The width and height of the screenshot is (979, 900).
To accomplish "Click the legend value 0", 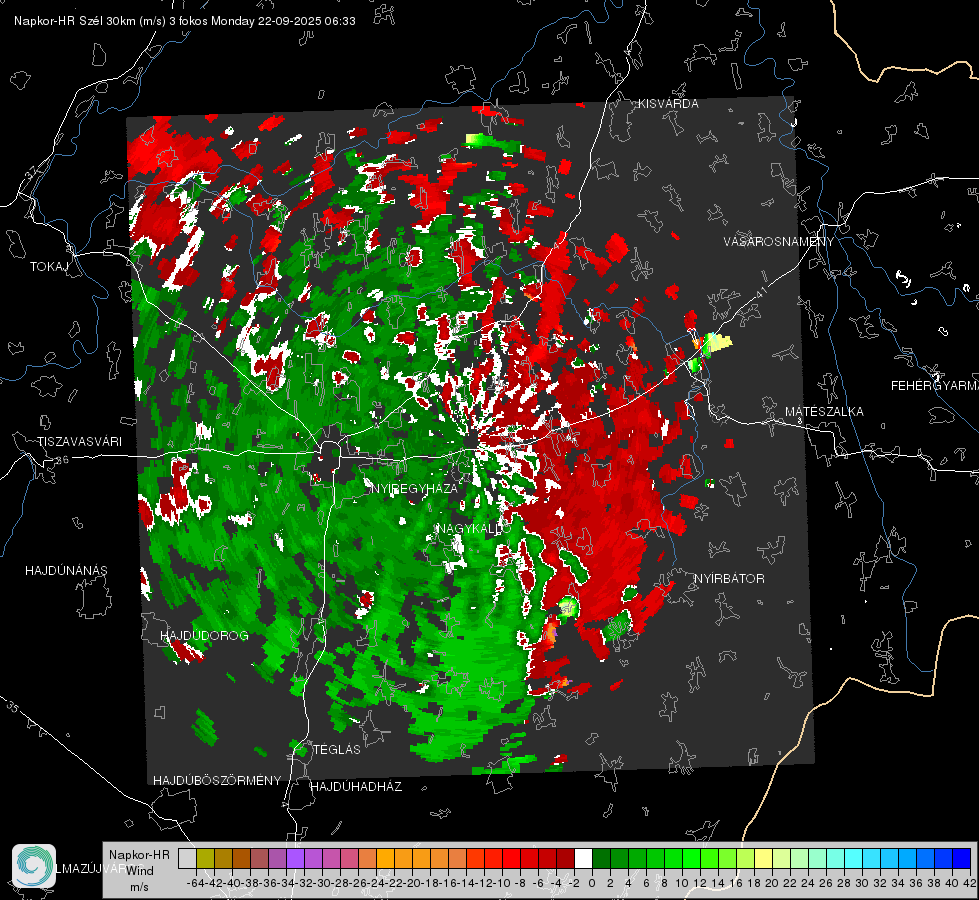I will [592, 883].
